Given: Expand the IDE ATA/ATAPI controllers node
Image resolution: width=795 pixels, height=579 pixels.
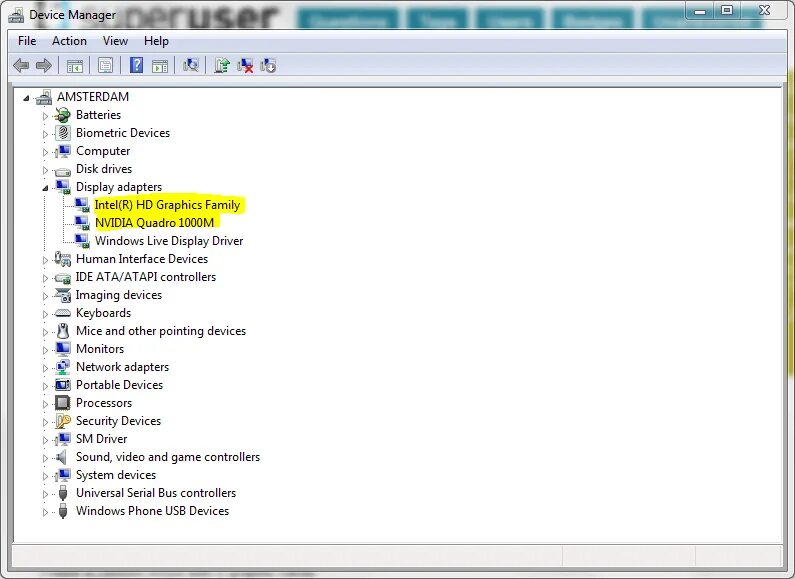Looking at the screenshot, I should click(45, 278).
